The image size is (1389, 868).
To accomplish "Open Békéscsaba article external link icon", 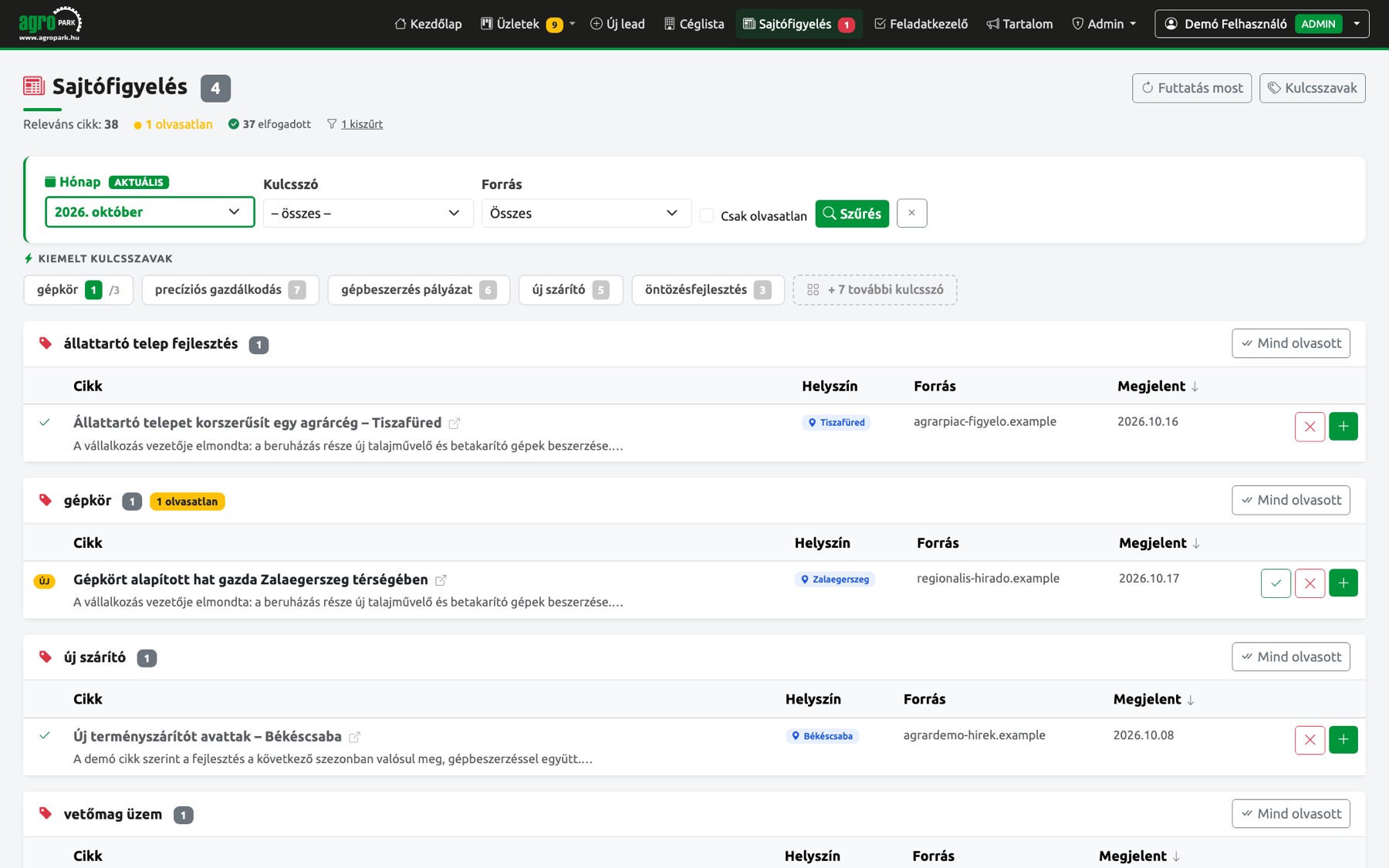I will point(355,737).
